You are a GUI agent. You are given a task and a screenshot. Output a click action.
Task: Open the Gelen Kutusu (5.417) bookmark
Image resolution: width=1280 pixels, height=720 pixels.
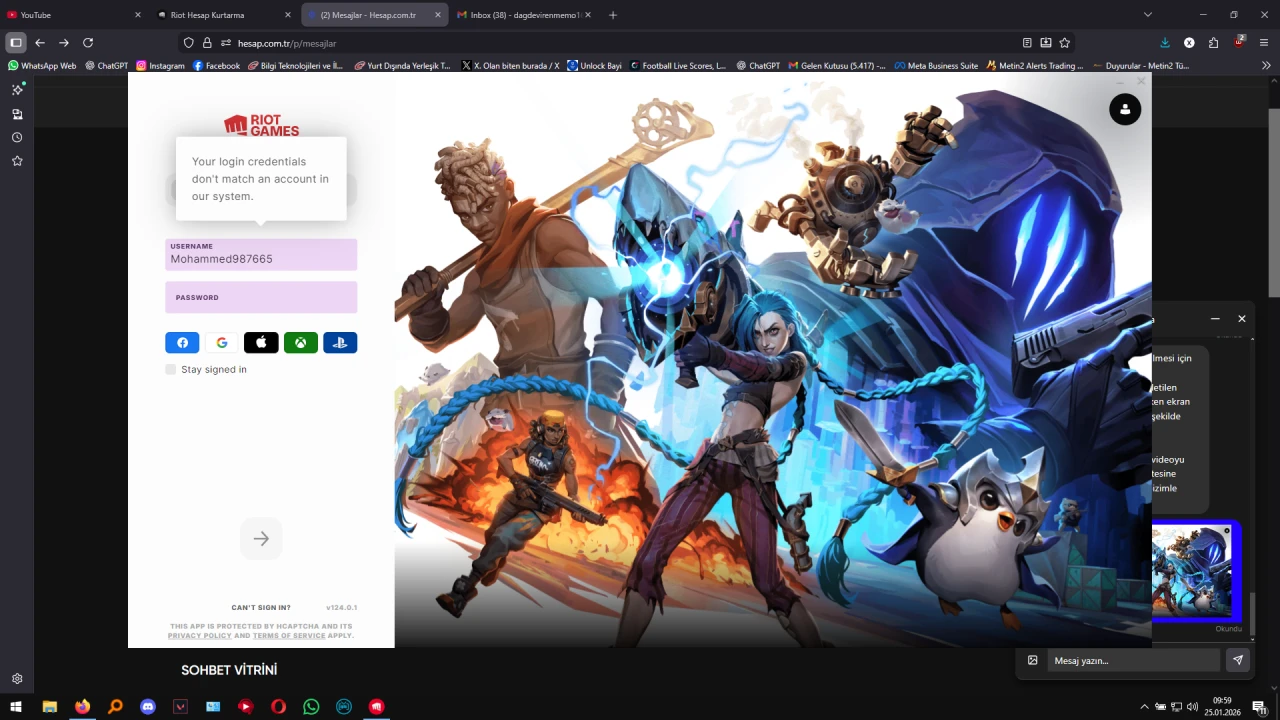(x=837, y=66)
